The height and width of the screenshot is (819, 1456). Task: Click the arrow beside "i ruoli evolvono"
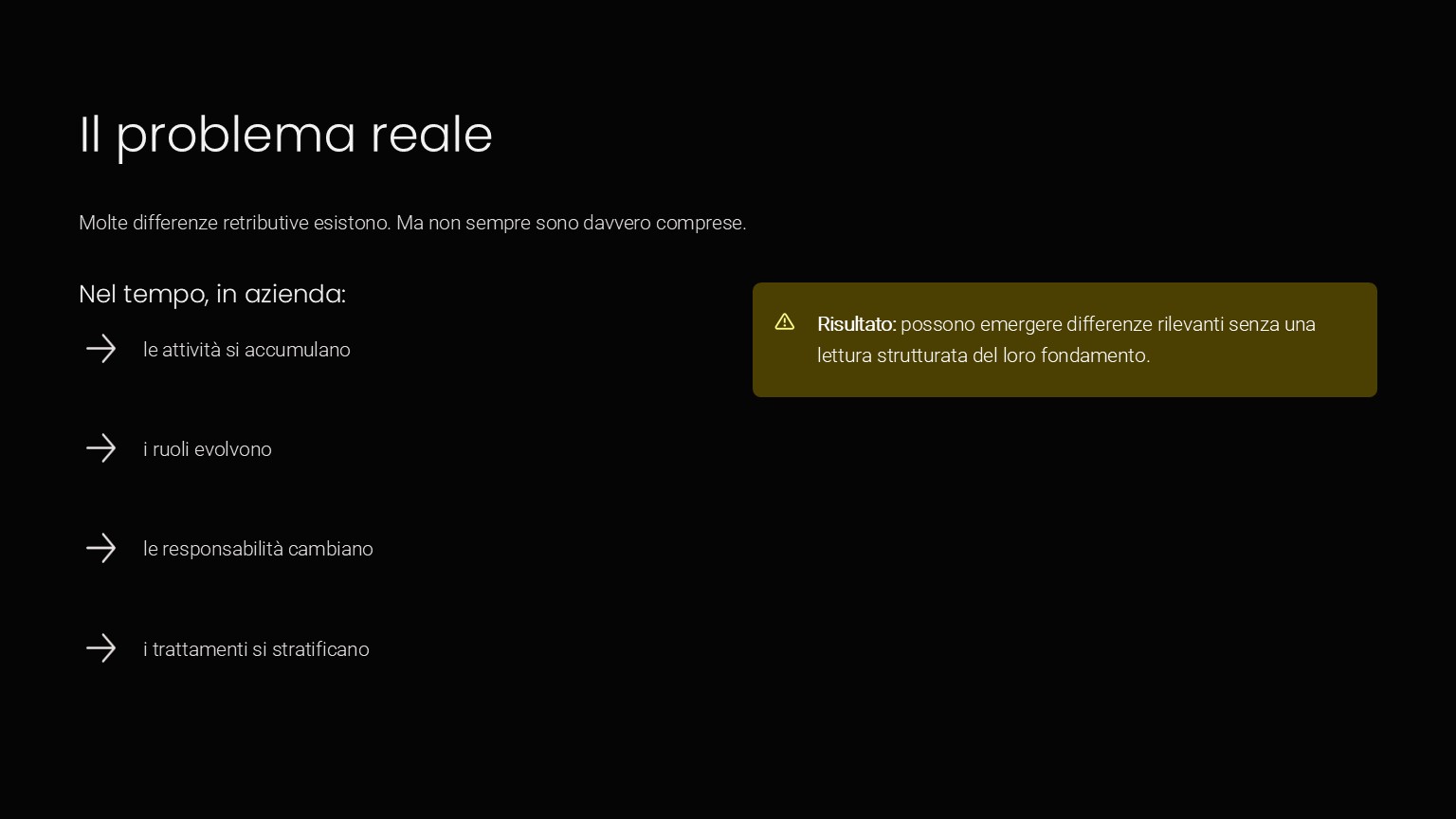[100, 448]
